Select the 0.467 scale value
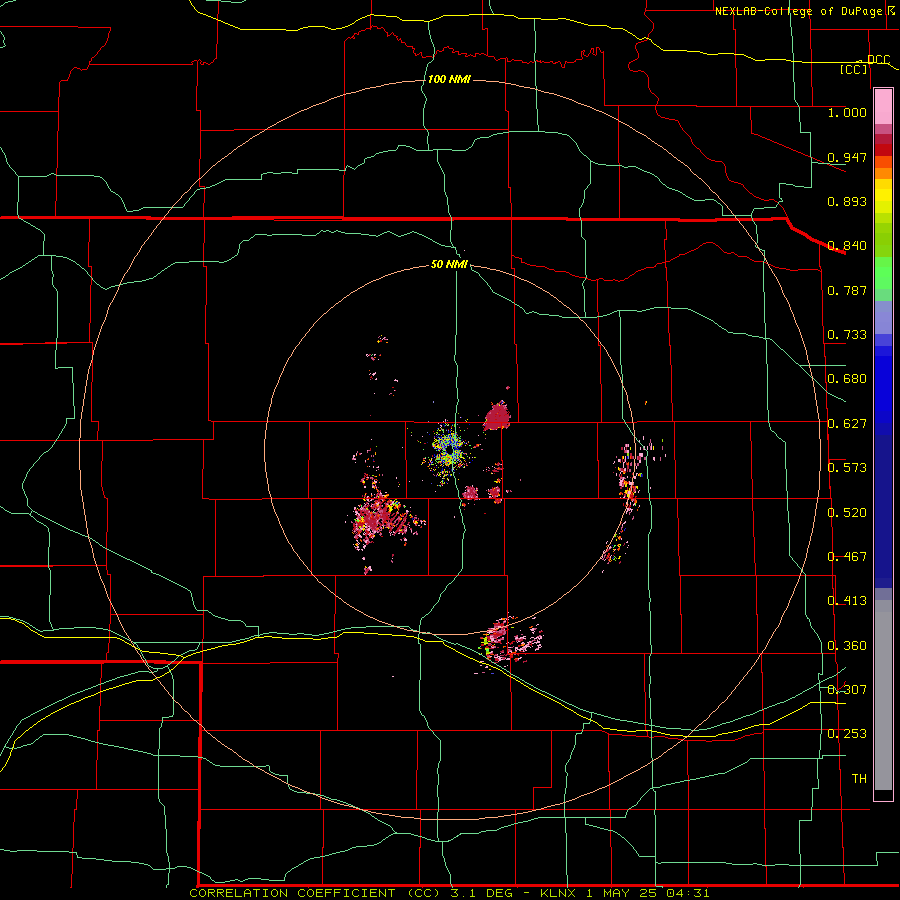The image size is (900, 900). tap(847, 557)
